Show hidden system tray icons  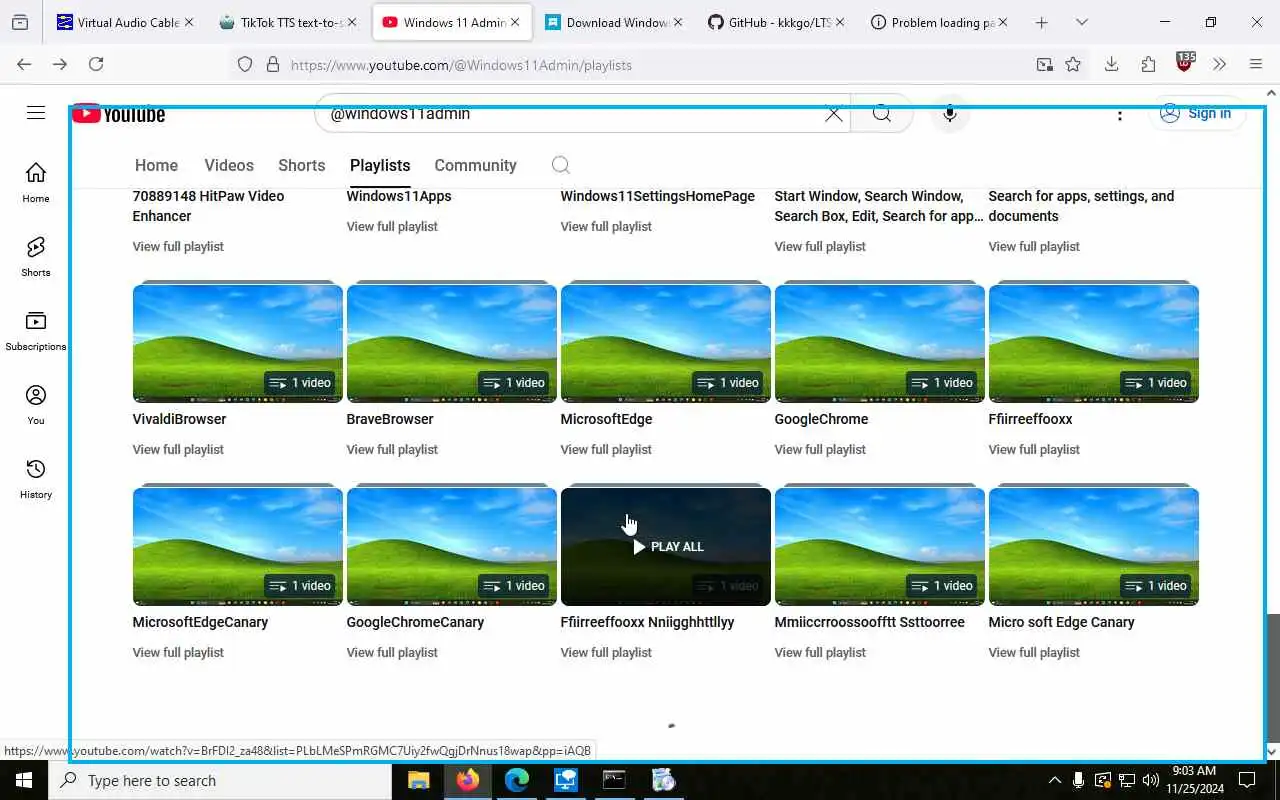coord(1054,780)
